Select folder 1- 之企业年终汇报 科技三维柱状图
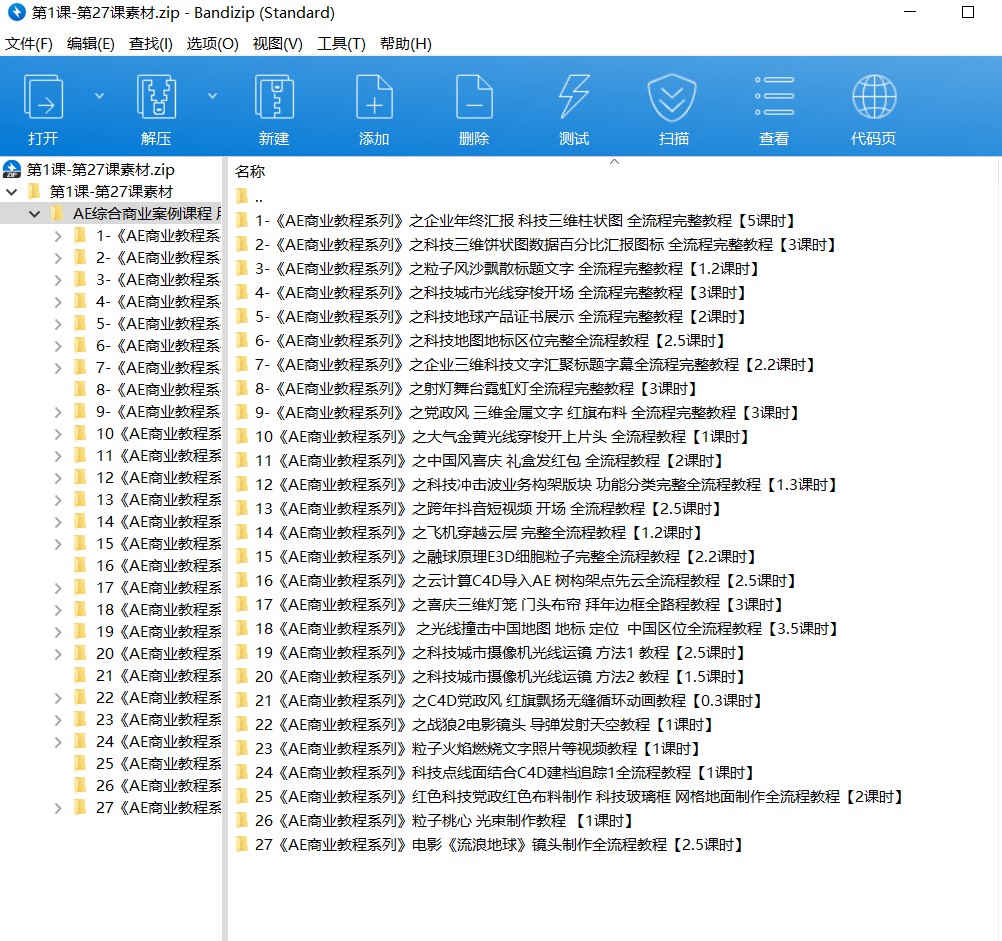Viewport: 1002px width, 941px height. pyautogui.click(x=524, y=221)
